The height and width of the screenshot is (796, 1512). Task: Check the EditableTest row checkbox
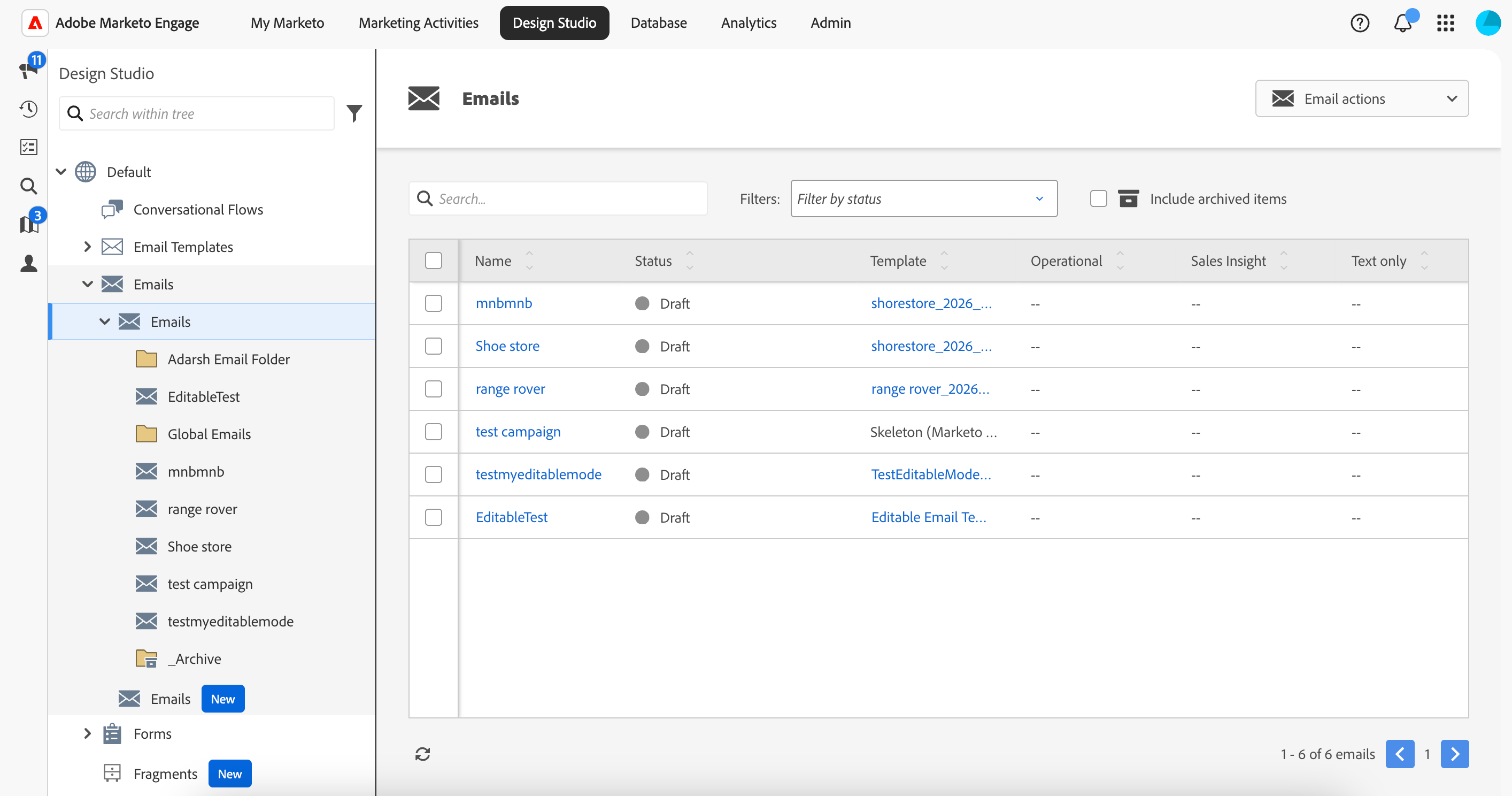pyautogui.click(x=433, y=517)
